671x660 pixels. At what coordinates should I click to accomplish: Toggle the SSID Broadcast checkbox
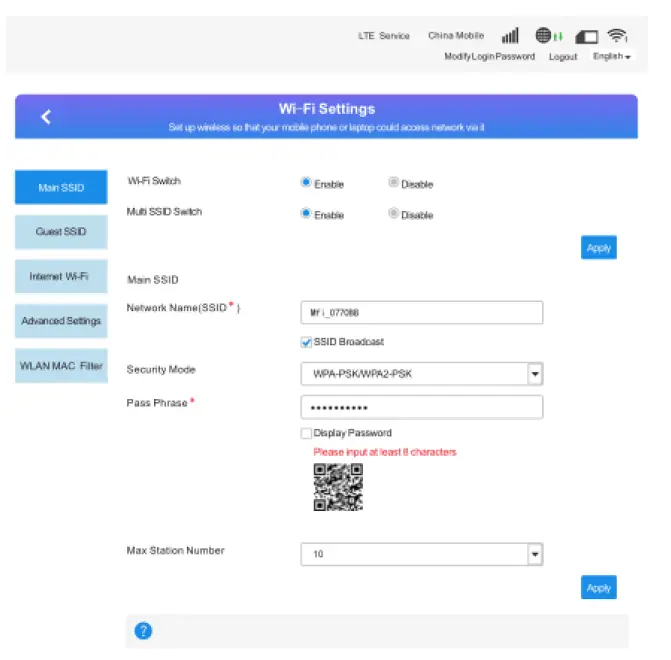pos(306,342)
